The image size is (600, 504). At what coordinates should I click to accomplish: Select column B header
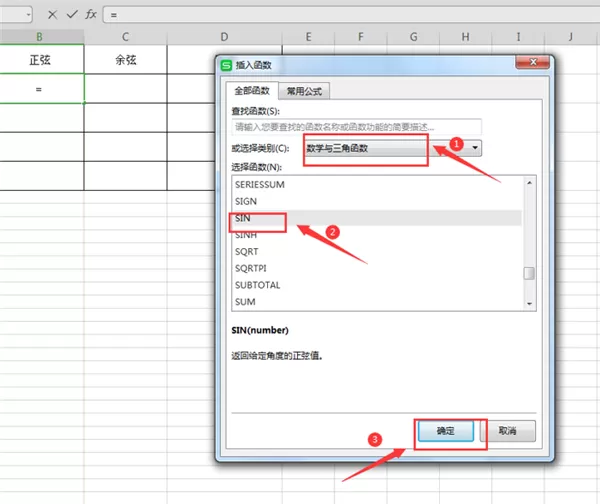click(40, 37)
